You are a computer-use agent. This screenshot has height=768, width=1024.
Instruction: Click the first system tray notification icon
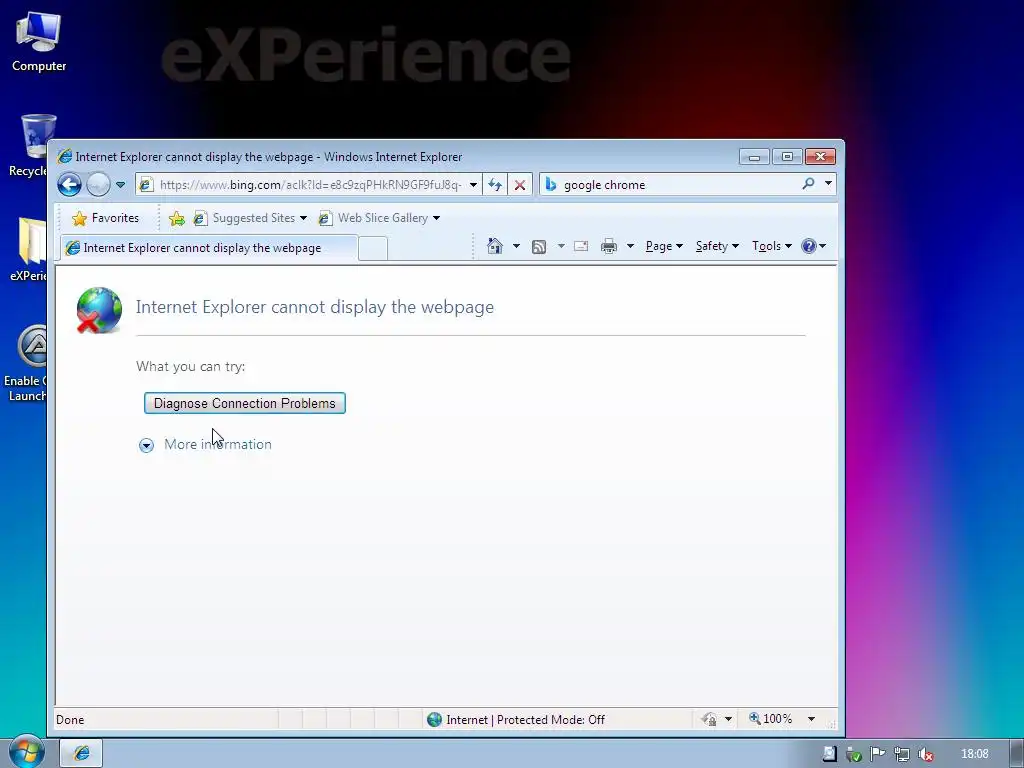pyautogui.click(x=829, y=754)
